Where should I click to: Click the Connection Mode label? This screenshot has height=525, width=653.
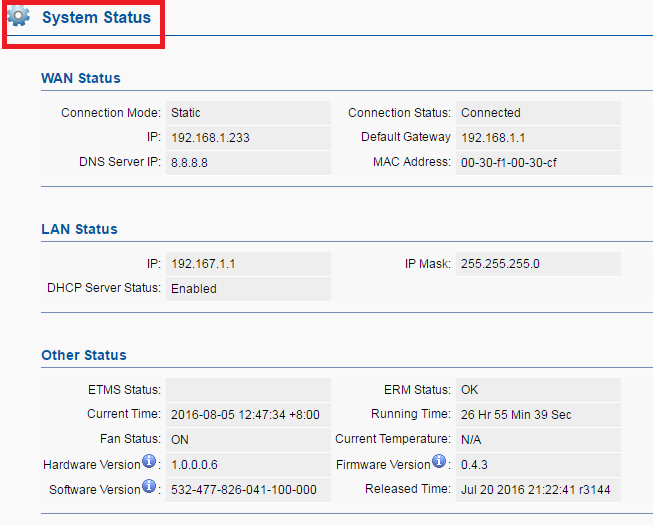(111, 113)
